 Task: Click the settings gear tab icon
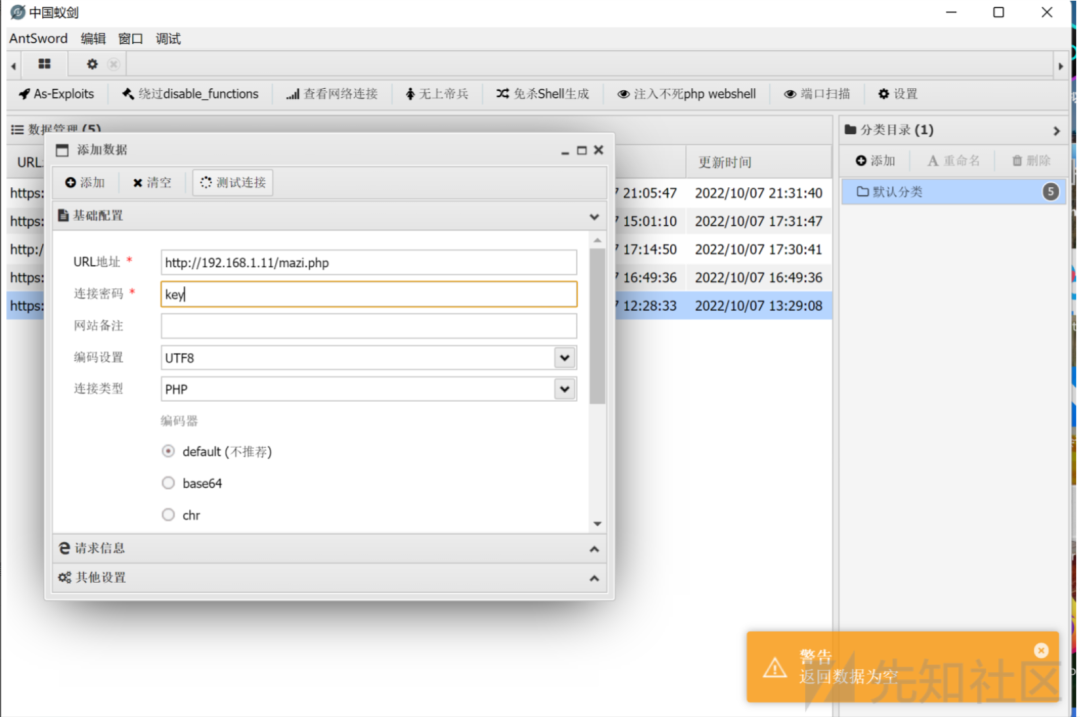click(92, 64)
